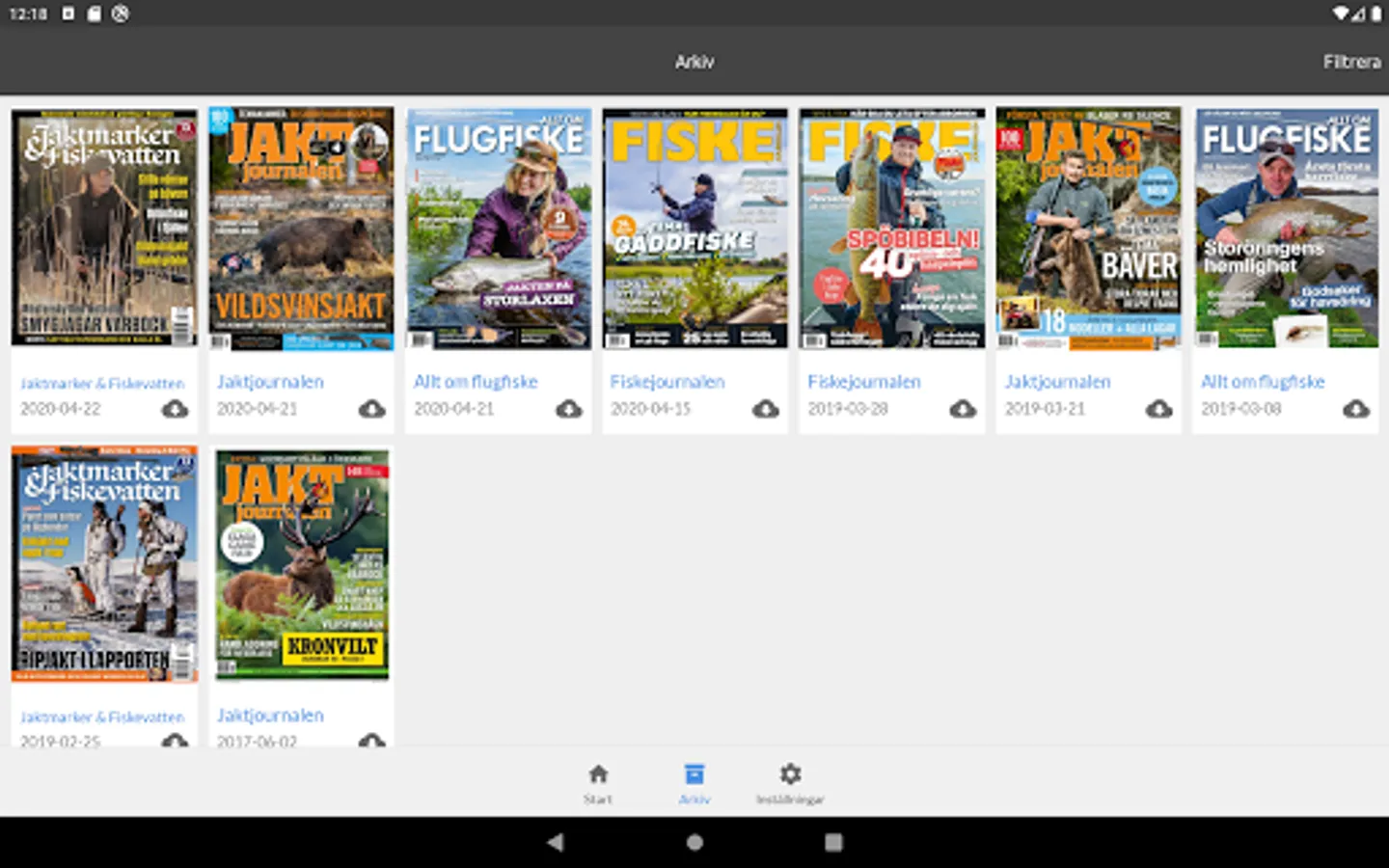
Task: Download Jaktjournalen 2019-03-21 cloud icon
Action: (x=1159, y=409)
